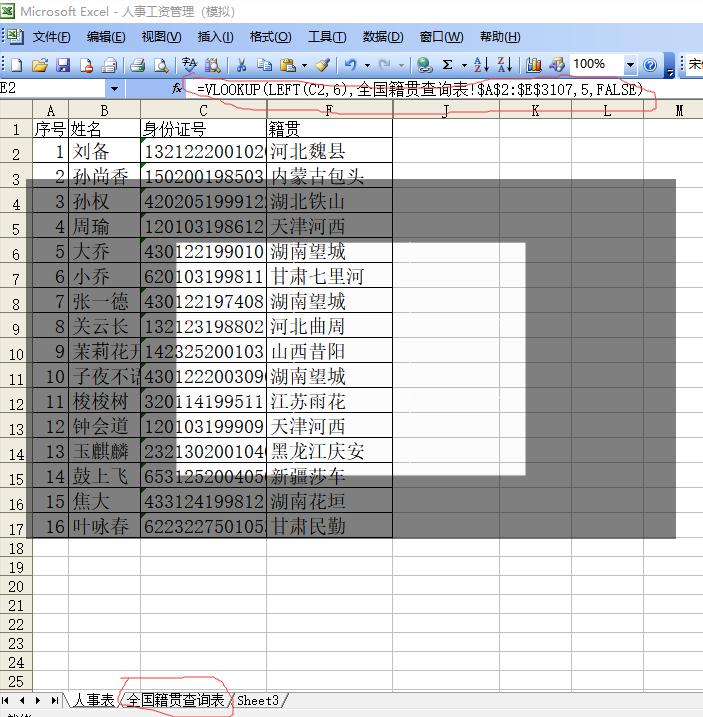This screenshot has width=703, height=717.
Task: Open the 数据(D) menu
Action: pyautogui.click(x=383, y=37)
